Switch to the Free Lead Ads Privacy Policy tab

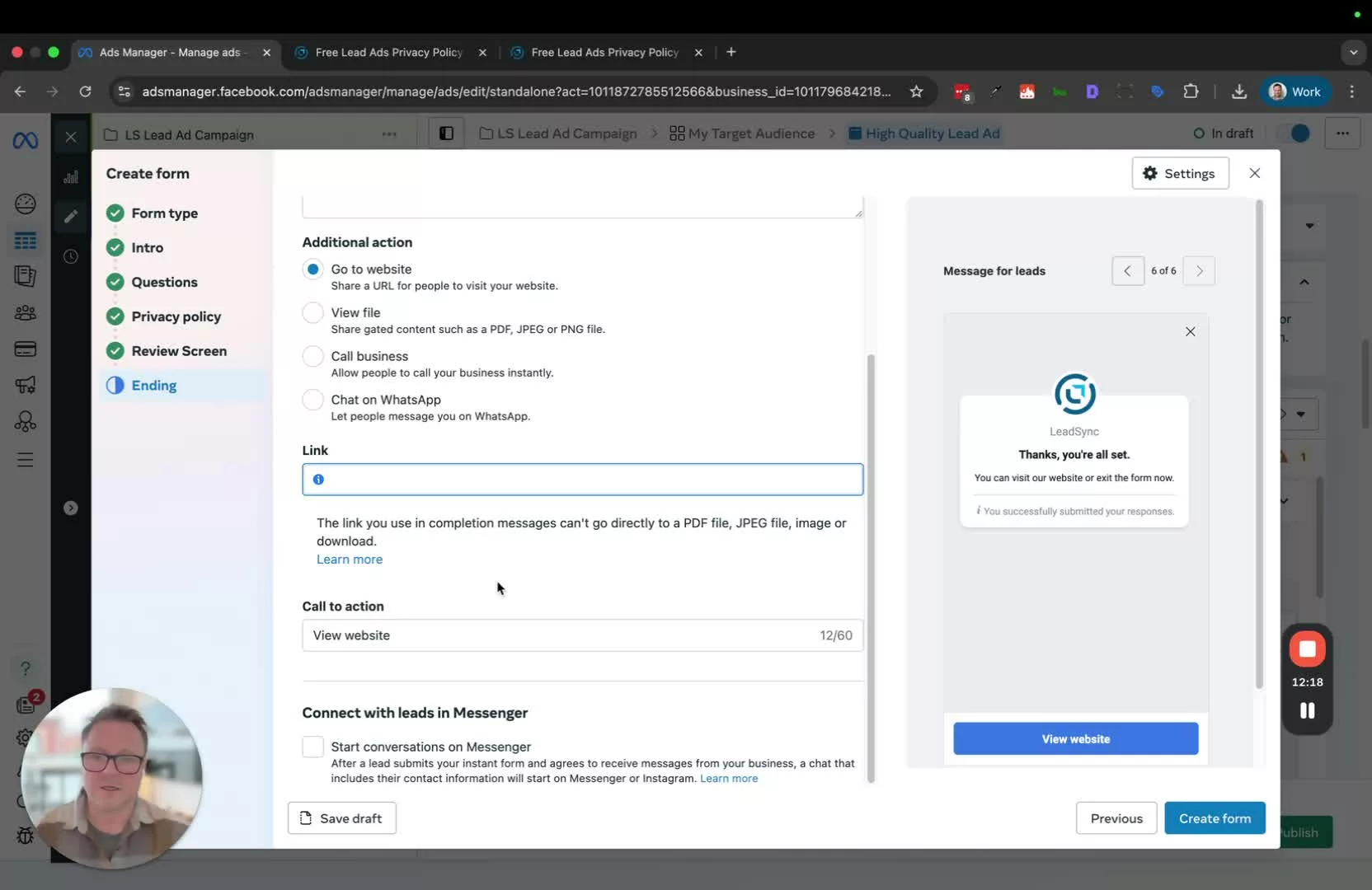pos(388,52)
